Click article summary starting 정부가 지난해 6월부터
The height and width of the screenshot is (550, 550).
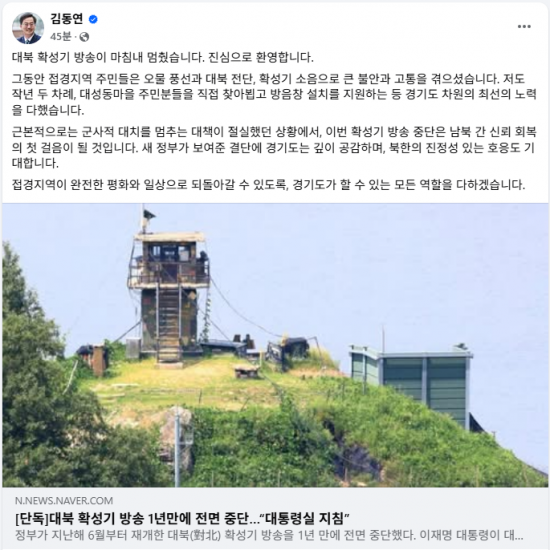tap(269, 535)
